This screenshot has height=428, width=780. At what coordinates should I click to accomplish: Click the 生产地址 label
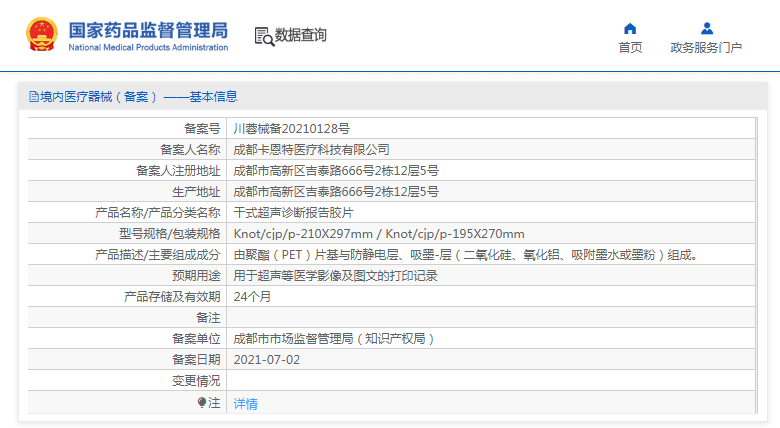[196, 192]
